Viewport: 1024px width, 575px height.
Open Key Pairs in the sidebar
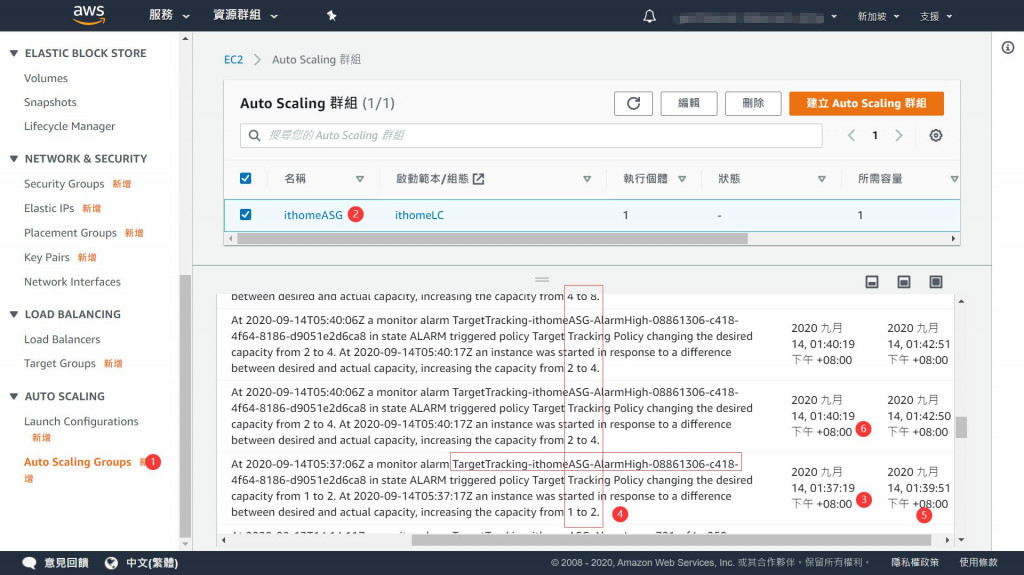46,257
